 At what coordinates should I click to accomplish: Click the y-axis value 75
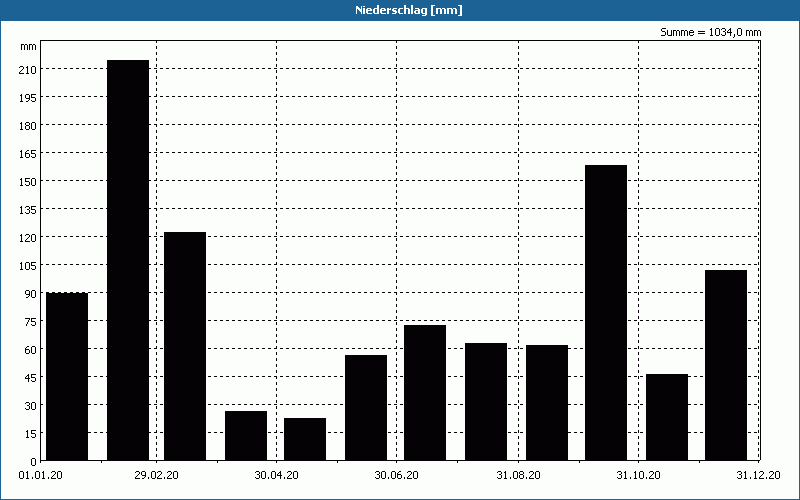(x=31, y=322)
